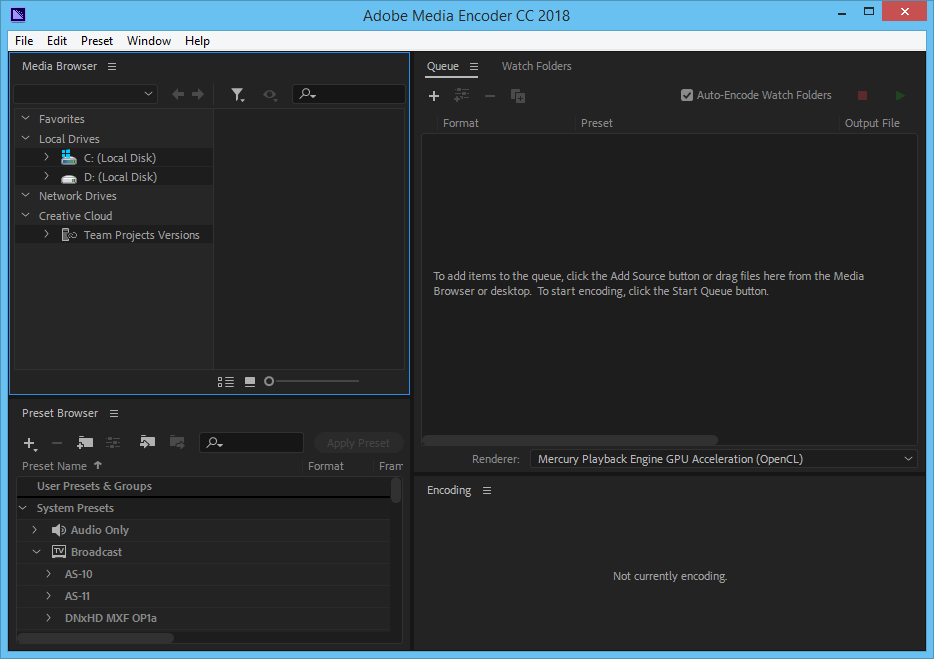
Task: Create a new preset with plus icon
Action: point(30,443)
